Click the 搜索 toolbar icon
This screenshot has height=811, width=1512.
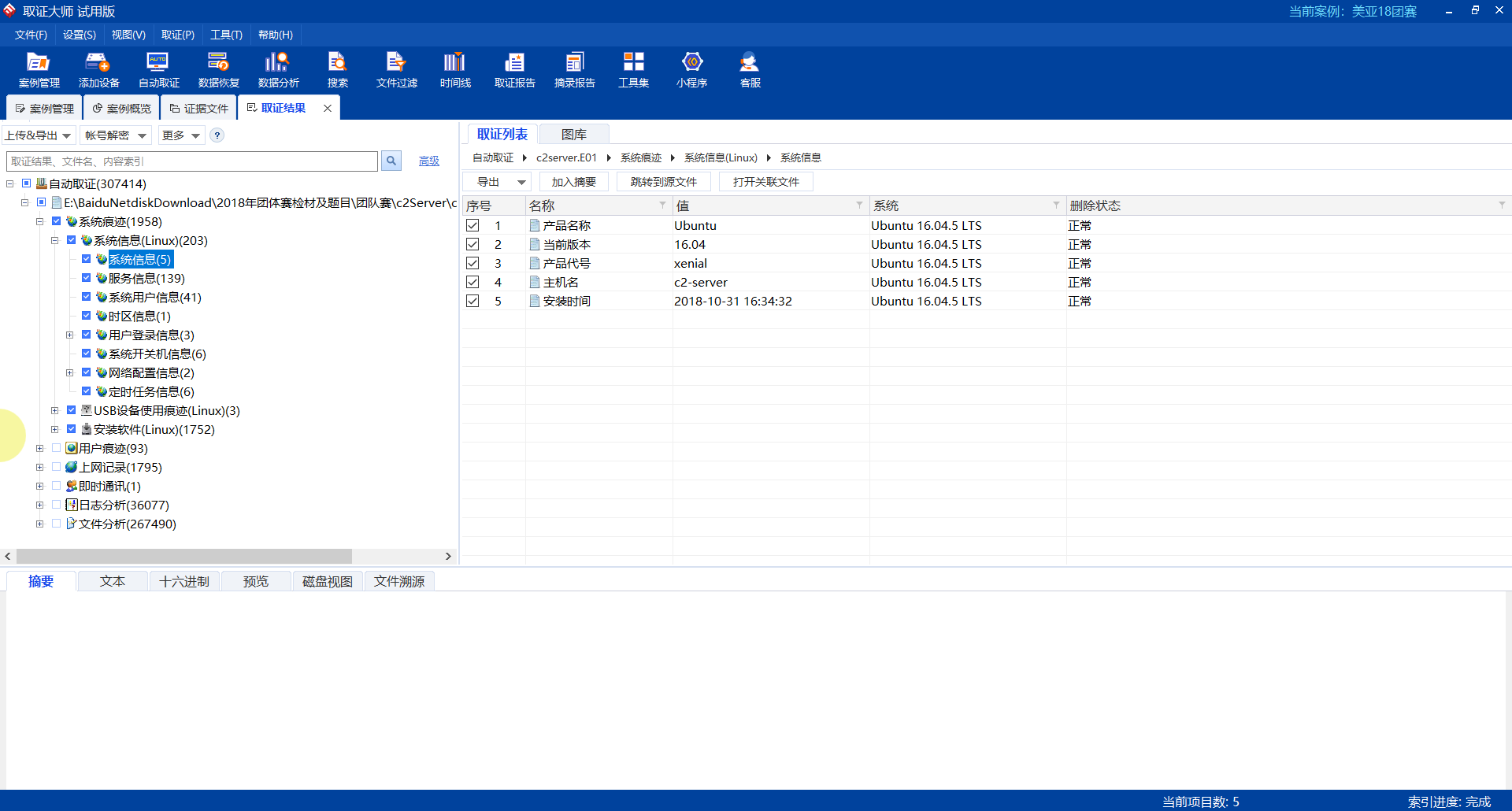337,70
